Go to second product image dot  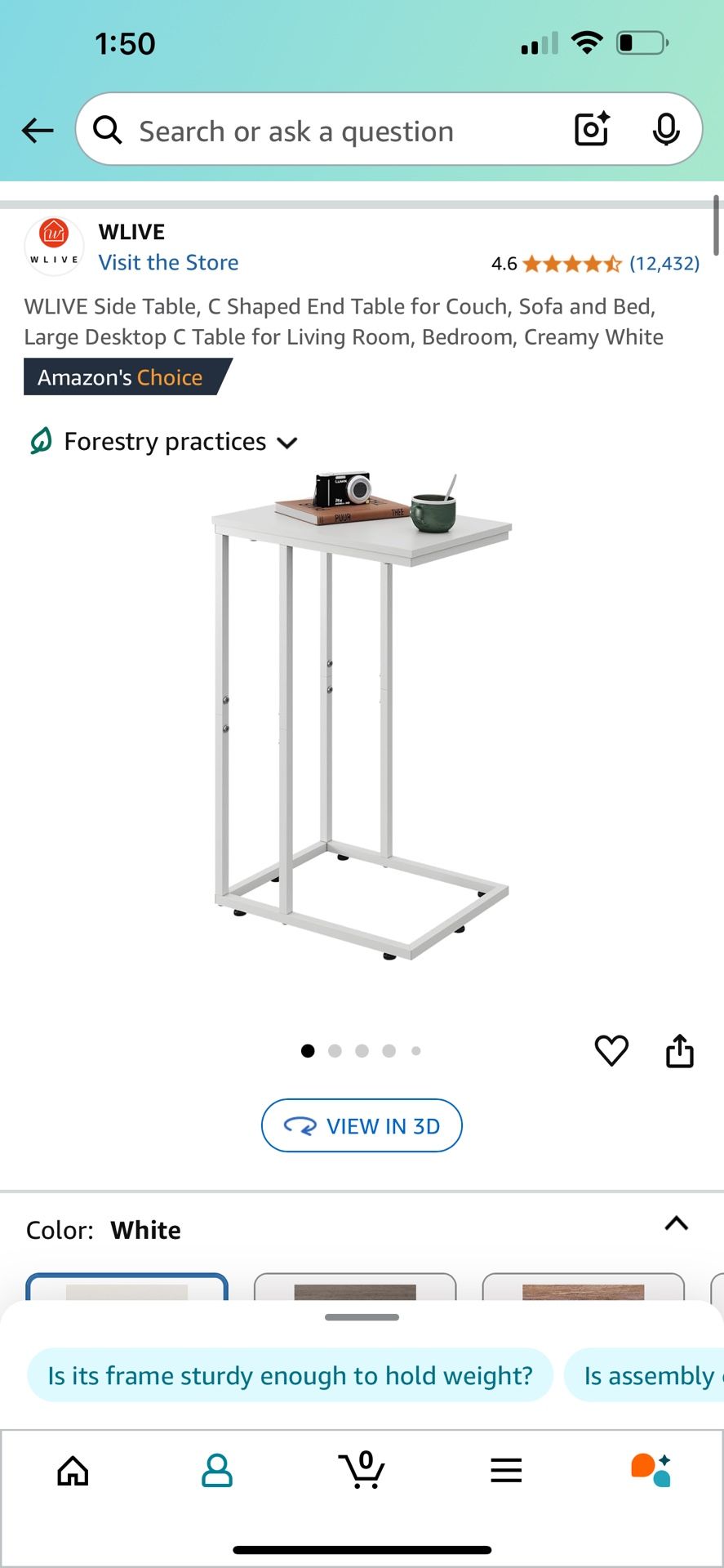335,1051
